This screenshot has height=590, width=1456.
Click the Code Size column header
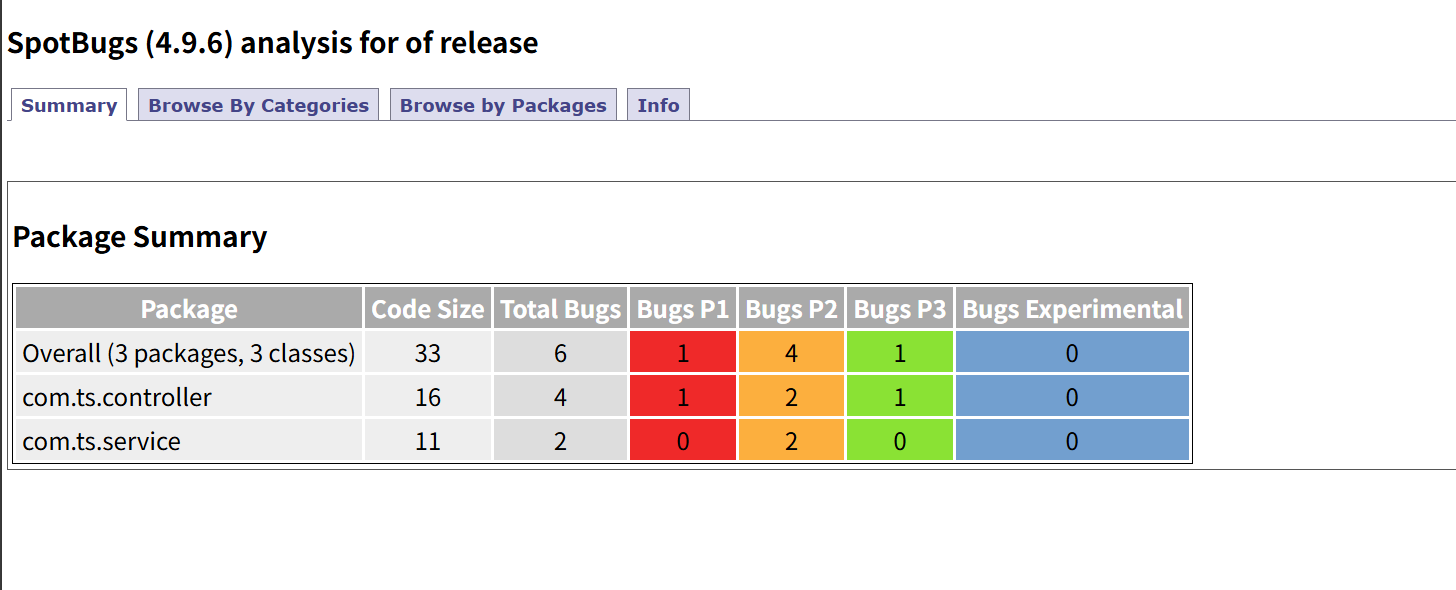click(428, 309)
